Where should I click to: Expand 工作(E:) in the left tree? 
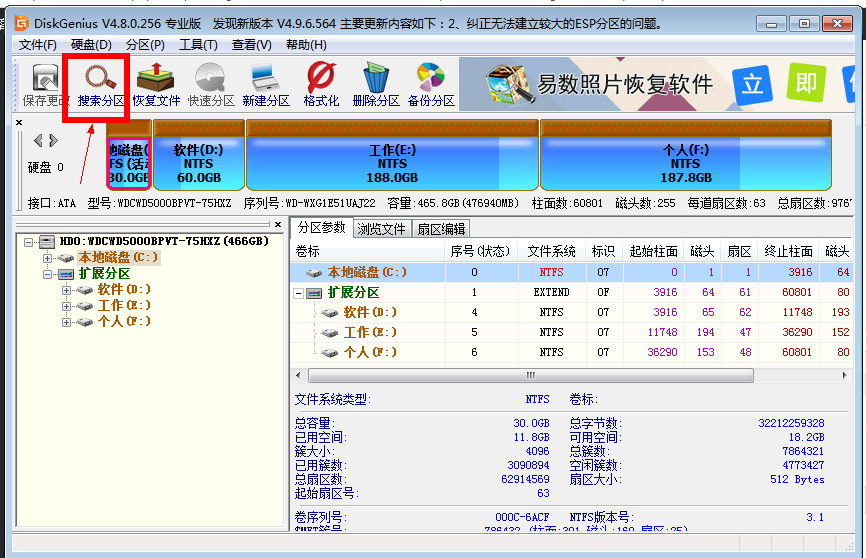tap(66, 306)
